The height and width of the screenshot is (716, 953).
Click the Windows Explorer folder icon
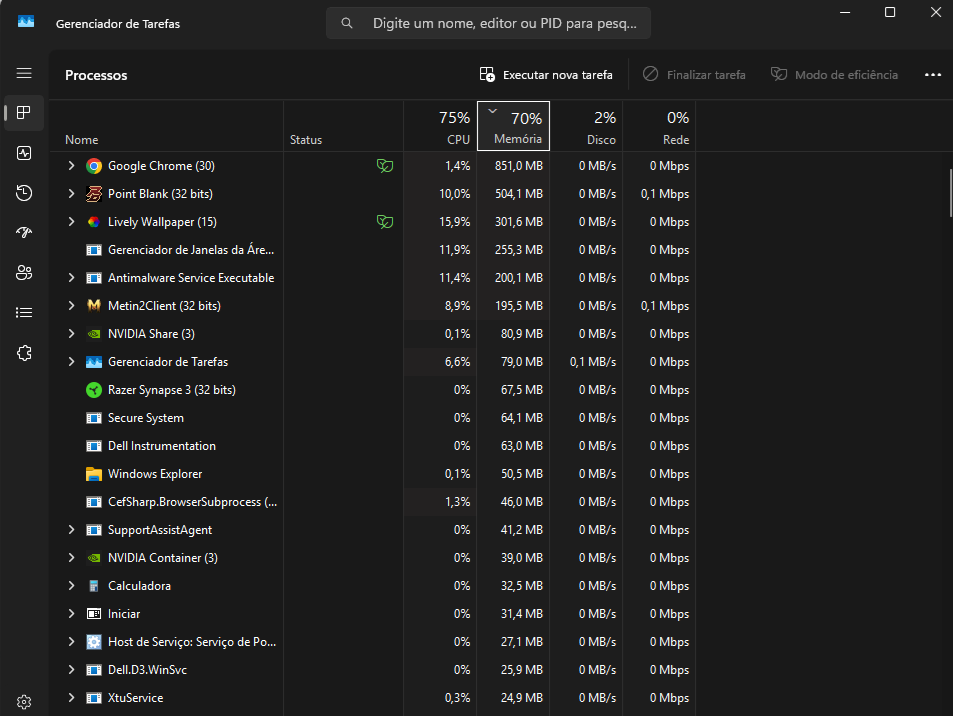[x=94, y=474]
